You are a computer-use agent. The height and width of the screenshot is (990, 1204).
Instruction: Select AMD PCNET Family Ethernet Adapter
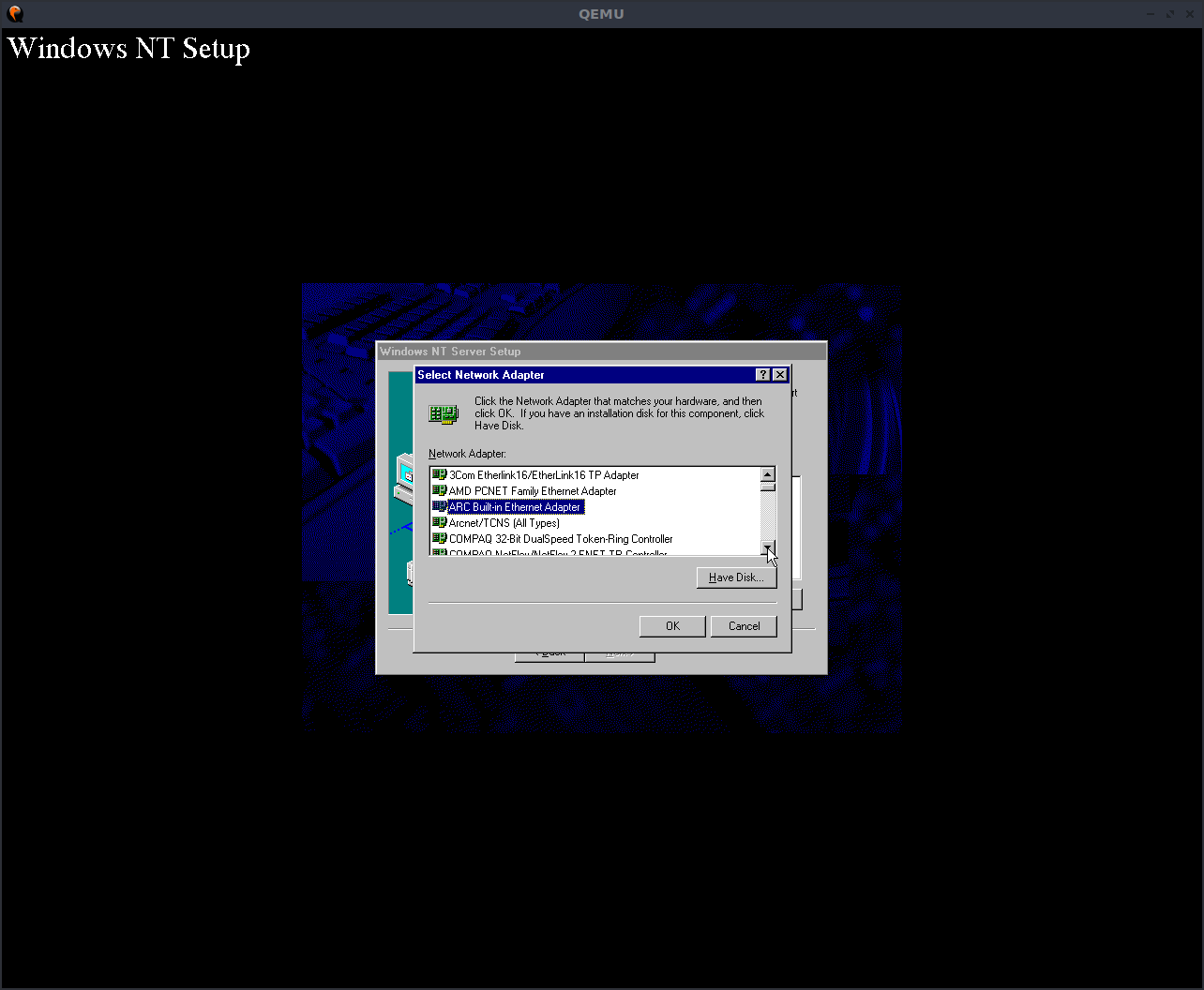tap(533, 491)
